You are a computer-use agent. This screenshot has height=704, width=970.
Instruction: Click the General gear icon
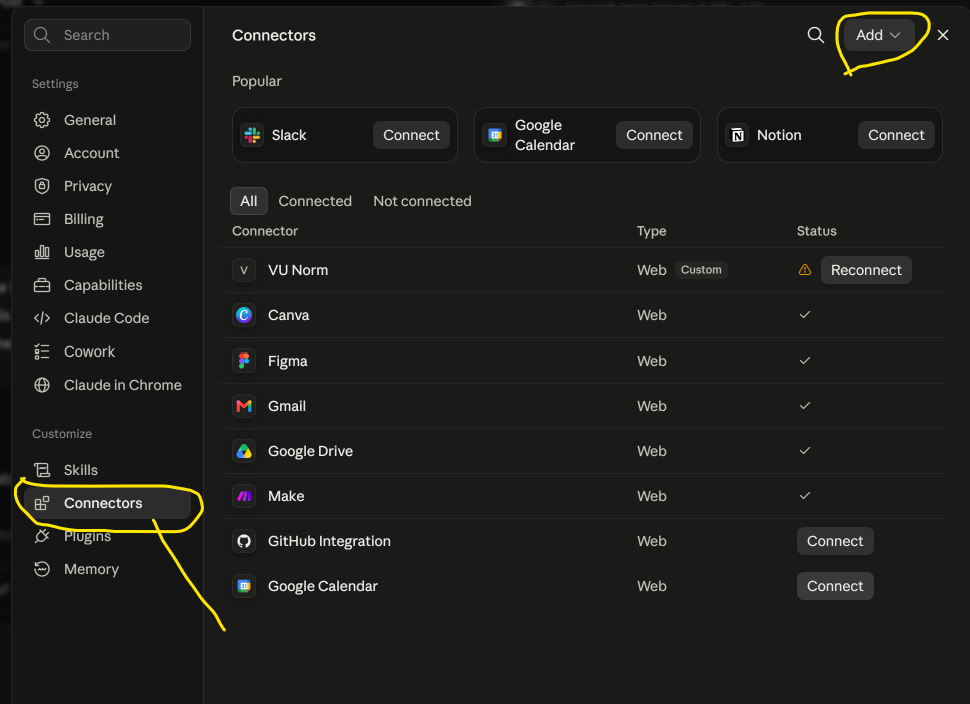41,120
